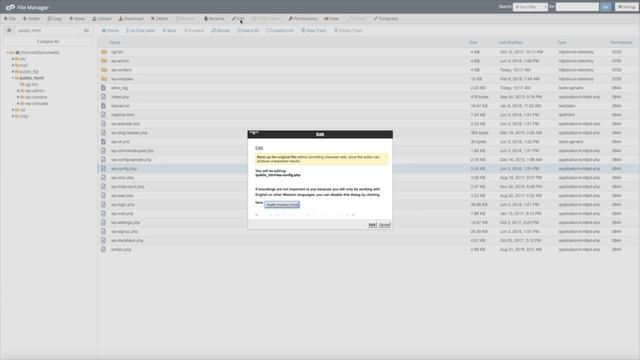Viewport: 640px width, 360px height.
Task: Click the Compress toolbar button
Action: pos(386,19)
